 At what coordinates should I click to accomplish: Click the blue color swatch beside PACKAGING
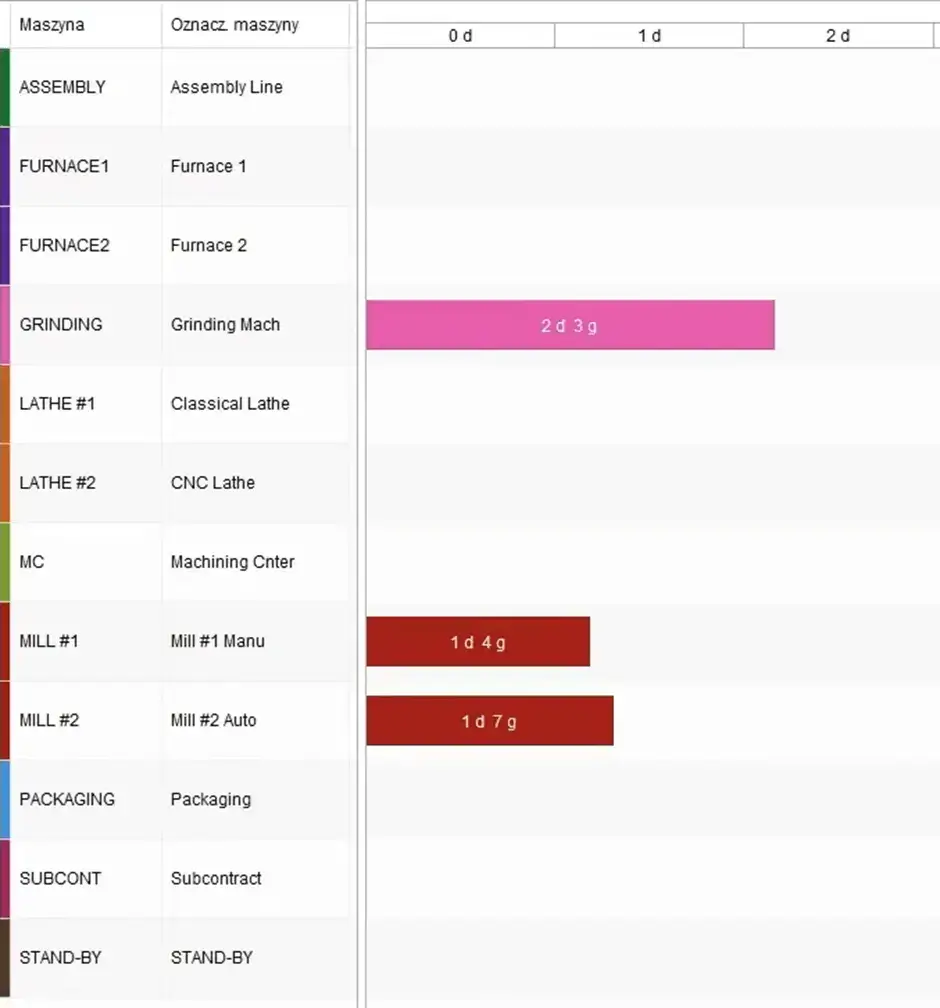[5, 799]
